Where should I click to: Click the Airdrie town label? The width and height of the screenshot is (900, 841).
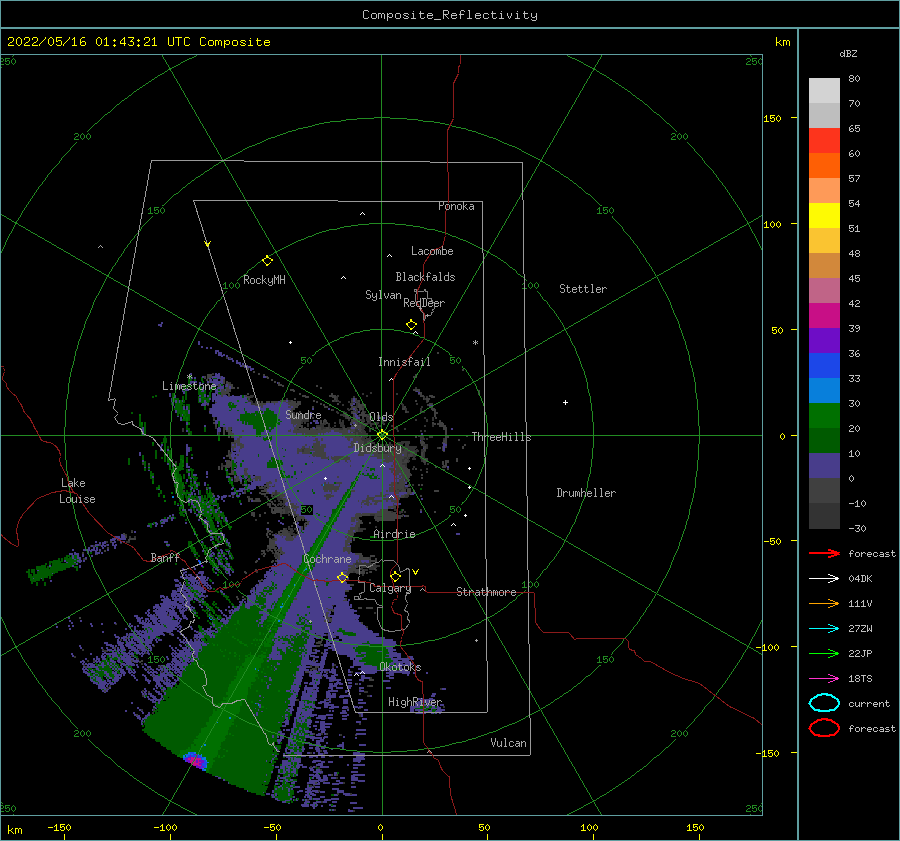(394, 534)
